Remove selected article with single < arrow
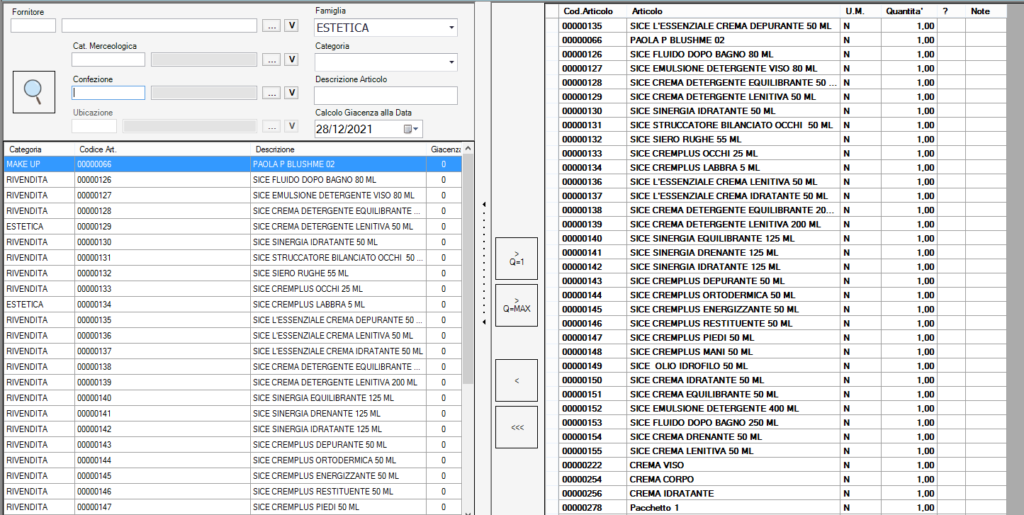The width and height of the screenshot is (1024, 515). tap(516, 380)
